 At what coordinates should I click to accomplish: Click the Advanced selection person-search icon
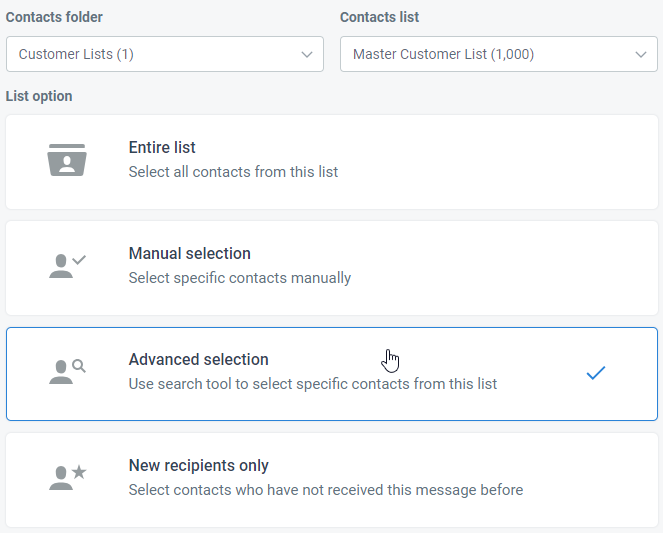pos(67,372)
